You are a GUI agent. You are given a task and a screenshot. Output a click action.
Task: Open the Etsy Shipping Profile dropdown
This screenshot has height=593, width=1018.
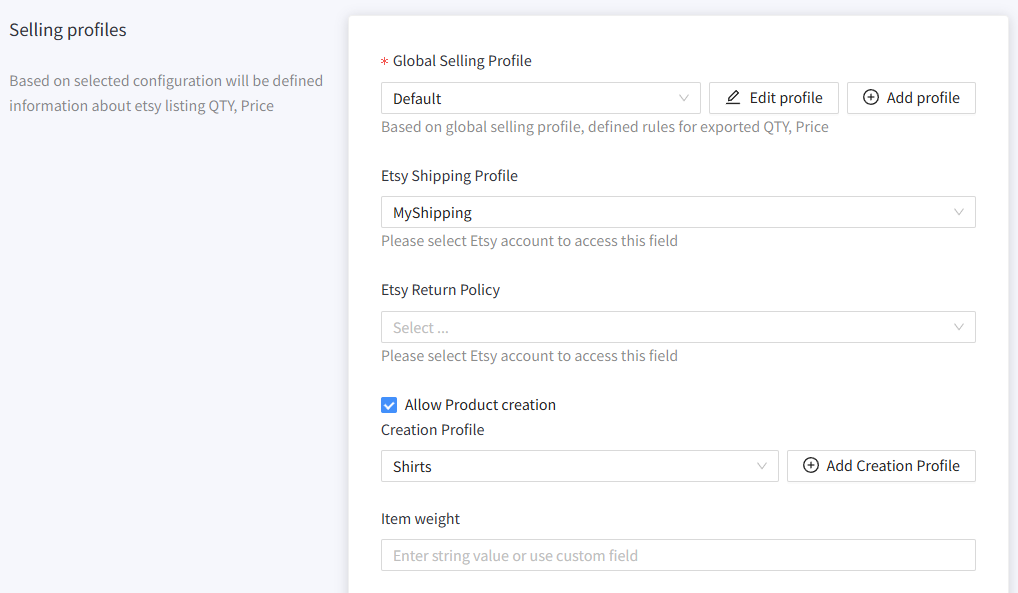pyautogui.click(x=678, y=212)
